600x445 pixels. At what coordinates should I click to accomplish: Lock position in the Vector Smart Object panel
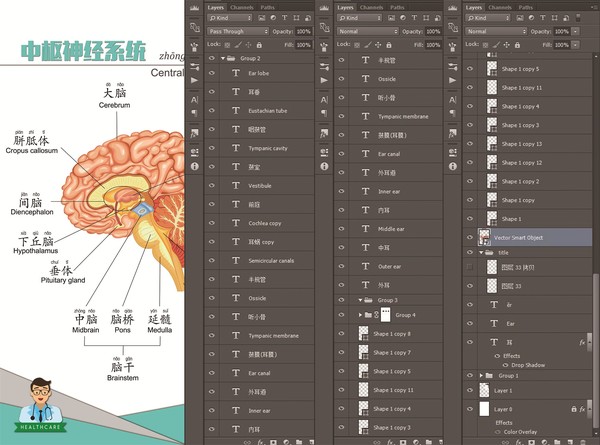click(507, 45)
